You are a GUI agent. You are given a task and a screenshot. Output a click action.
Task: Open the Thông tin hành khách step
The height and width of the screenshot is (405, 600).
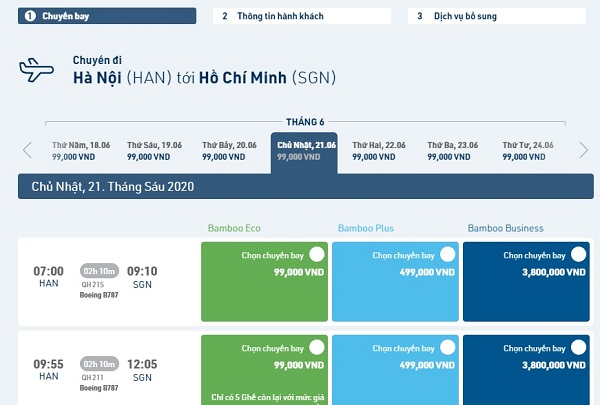pyautogui.click(x=302, y=16)
